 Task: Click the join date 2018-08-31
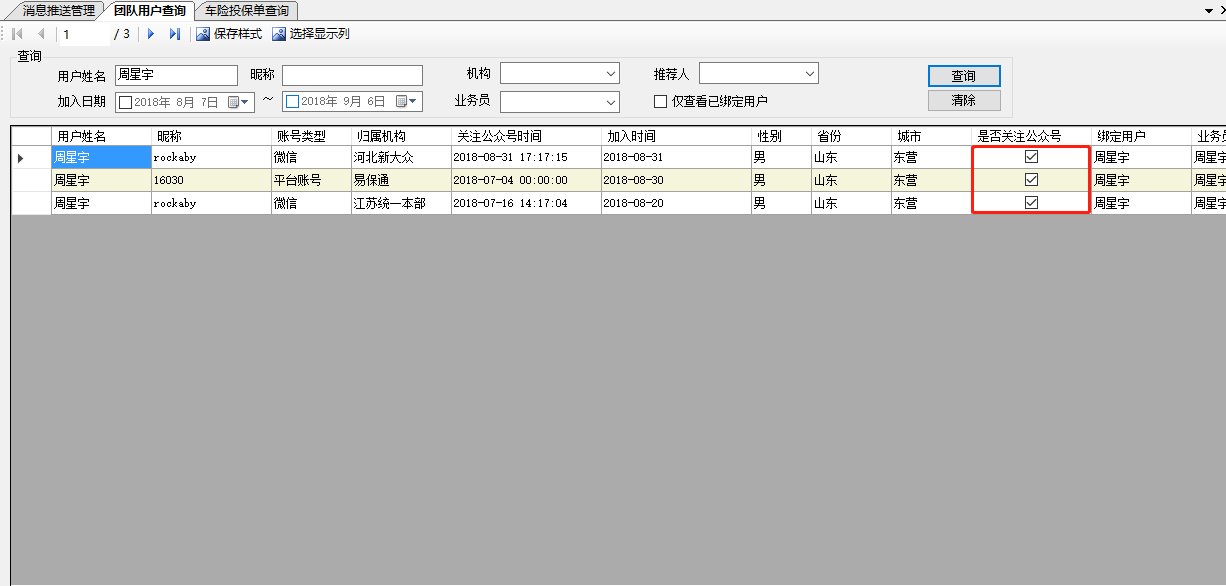(x=677, y=158)
